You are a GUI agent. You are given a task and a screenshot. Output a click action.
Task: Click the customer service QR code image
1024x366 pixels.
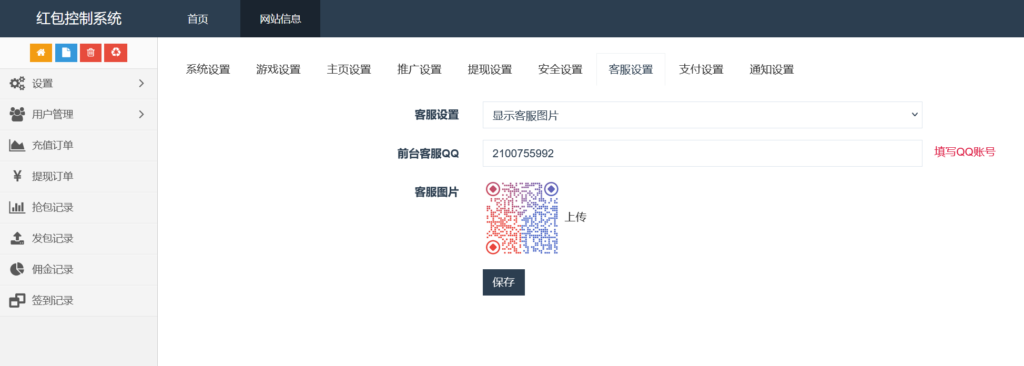(522, 218)
